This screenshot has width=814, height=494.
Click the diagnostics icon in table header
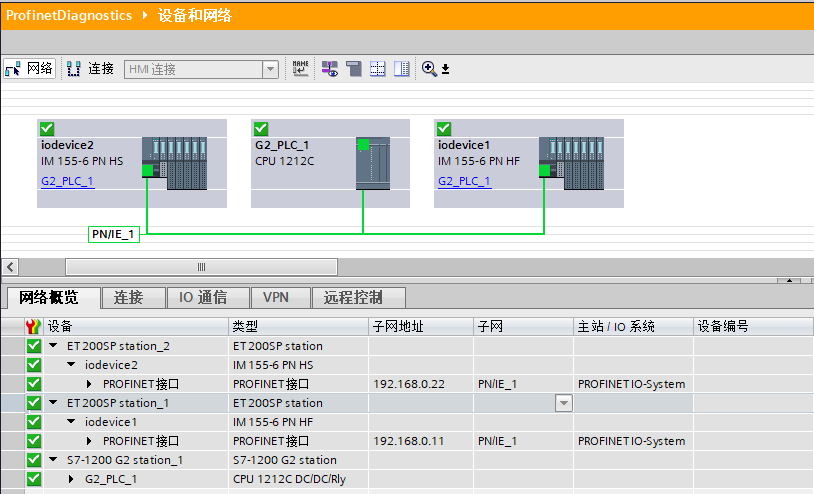[34, 327]
